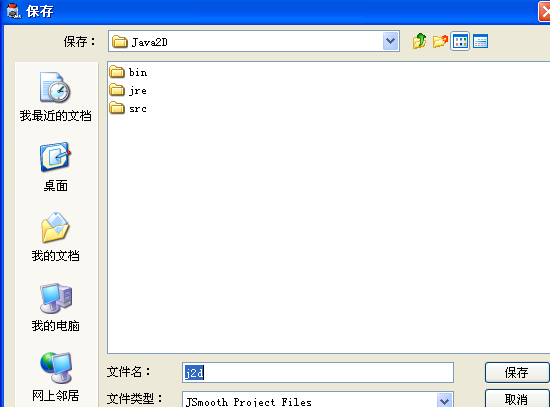Screen dimensions: 550x407
Task: Click the Java2D folder icon in location box
Action: tap(120, 42)
